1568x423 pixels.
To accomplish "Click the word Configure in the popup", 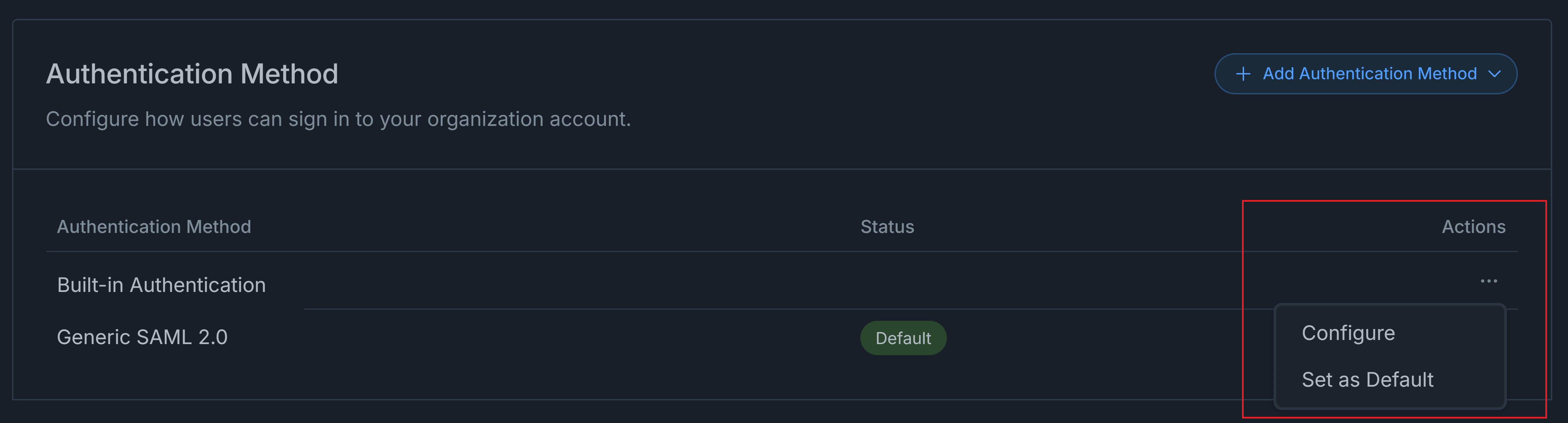I will (1348, 333).
